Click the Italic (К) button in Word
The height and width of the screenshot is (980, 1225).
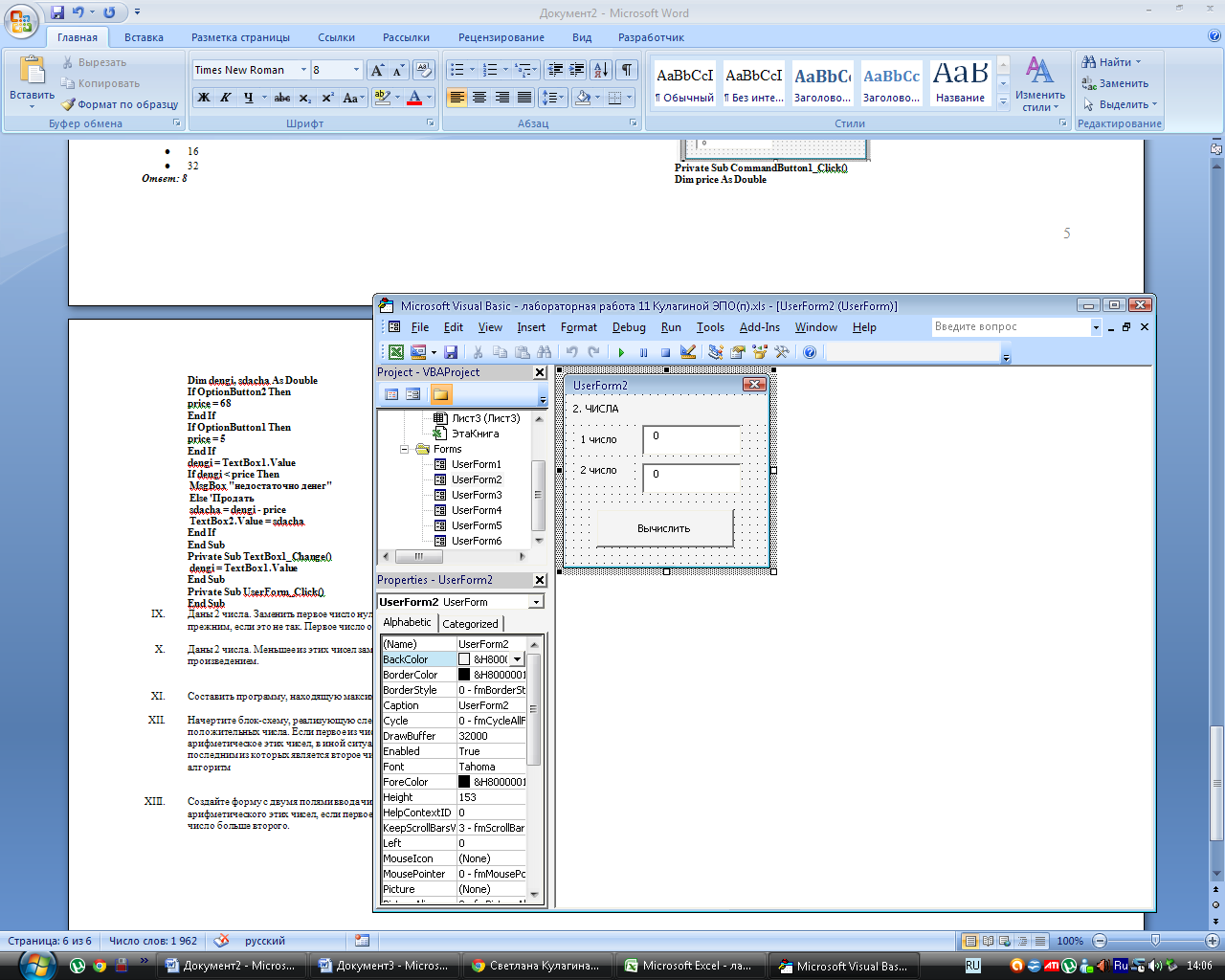pyautogui.click(x=226, y=98)
